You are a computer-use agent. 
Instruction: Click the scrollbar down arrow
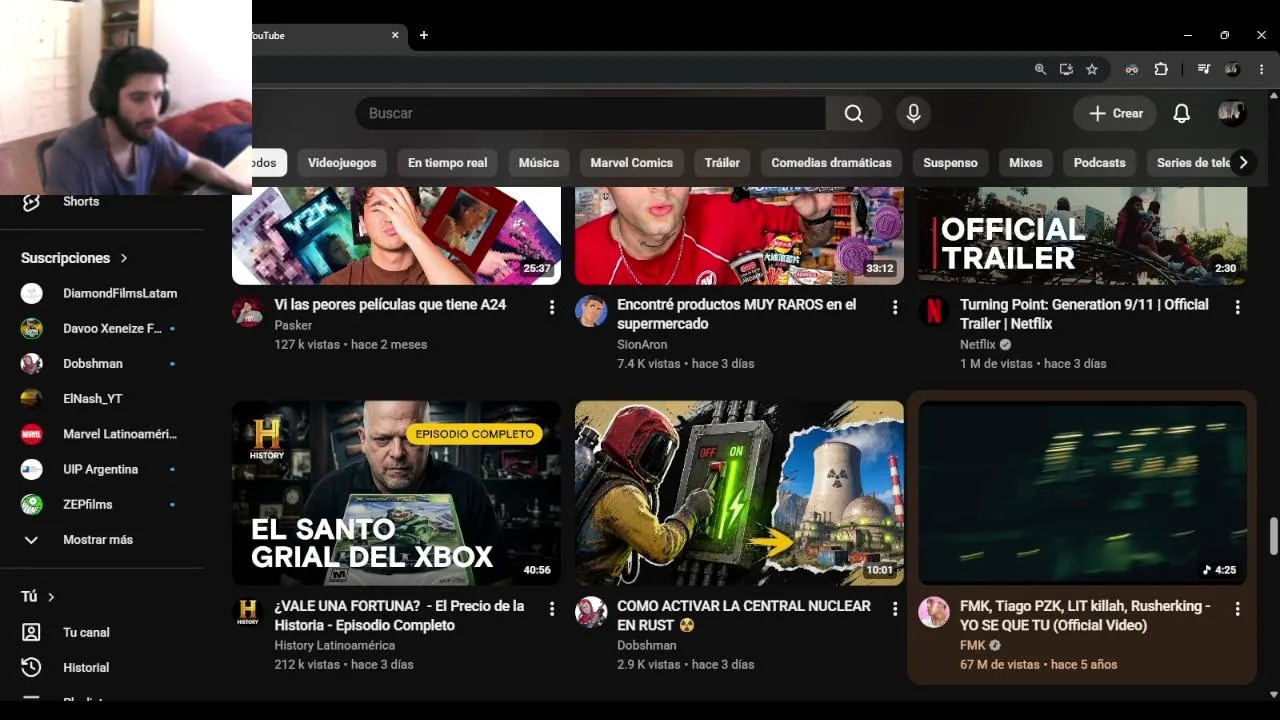point(1273,694)
